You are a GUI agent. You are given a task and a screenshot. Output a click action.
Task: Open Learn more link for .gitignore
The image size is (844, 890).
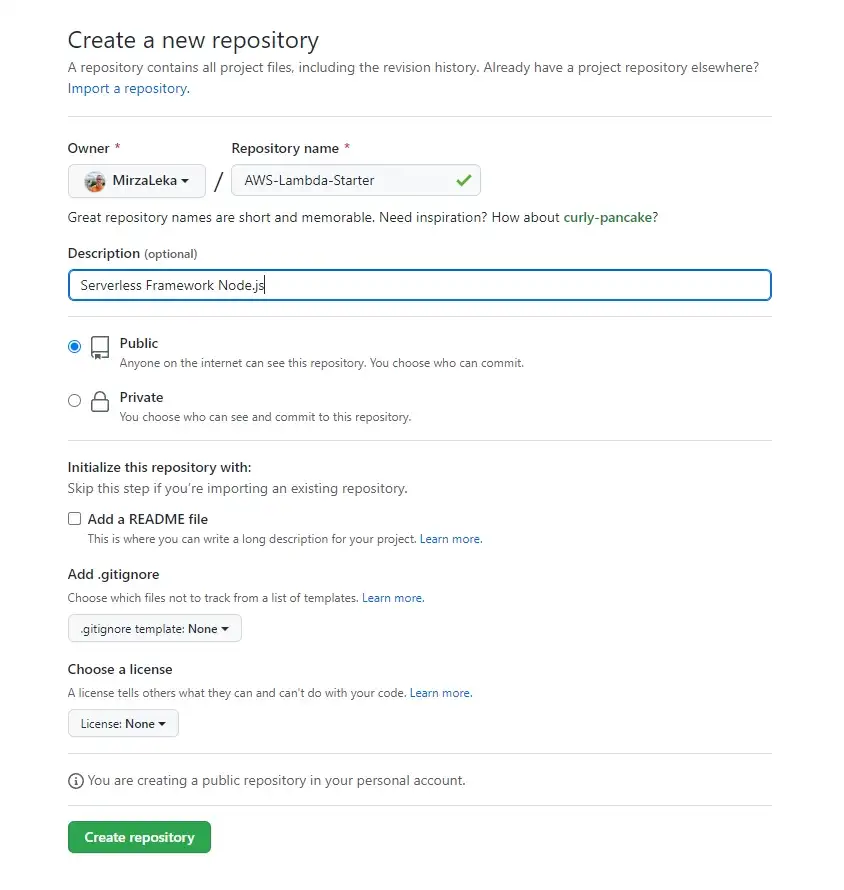click(x=392, y=598)
